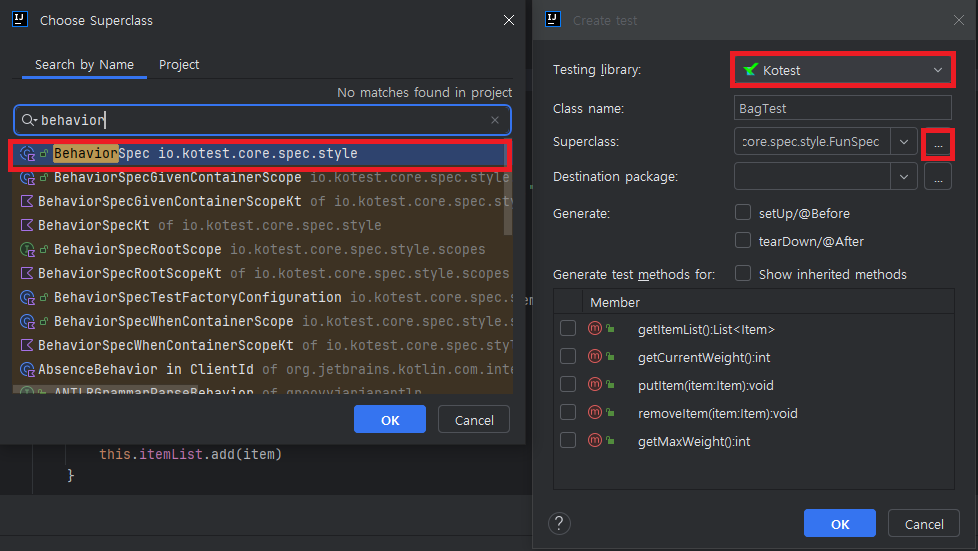Click the results list vertical scrollbar
This screenshot has width=978, height=551.
click(508, 190)
